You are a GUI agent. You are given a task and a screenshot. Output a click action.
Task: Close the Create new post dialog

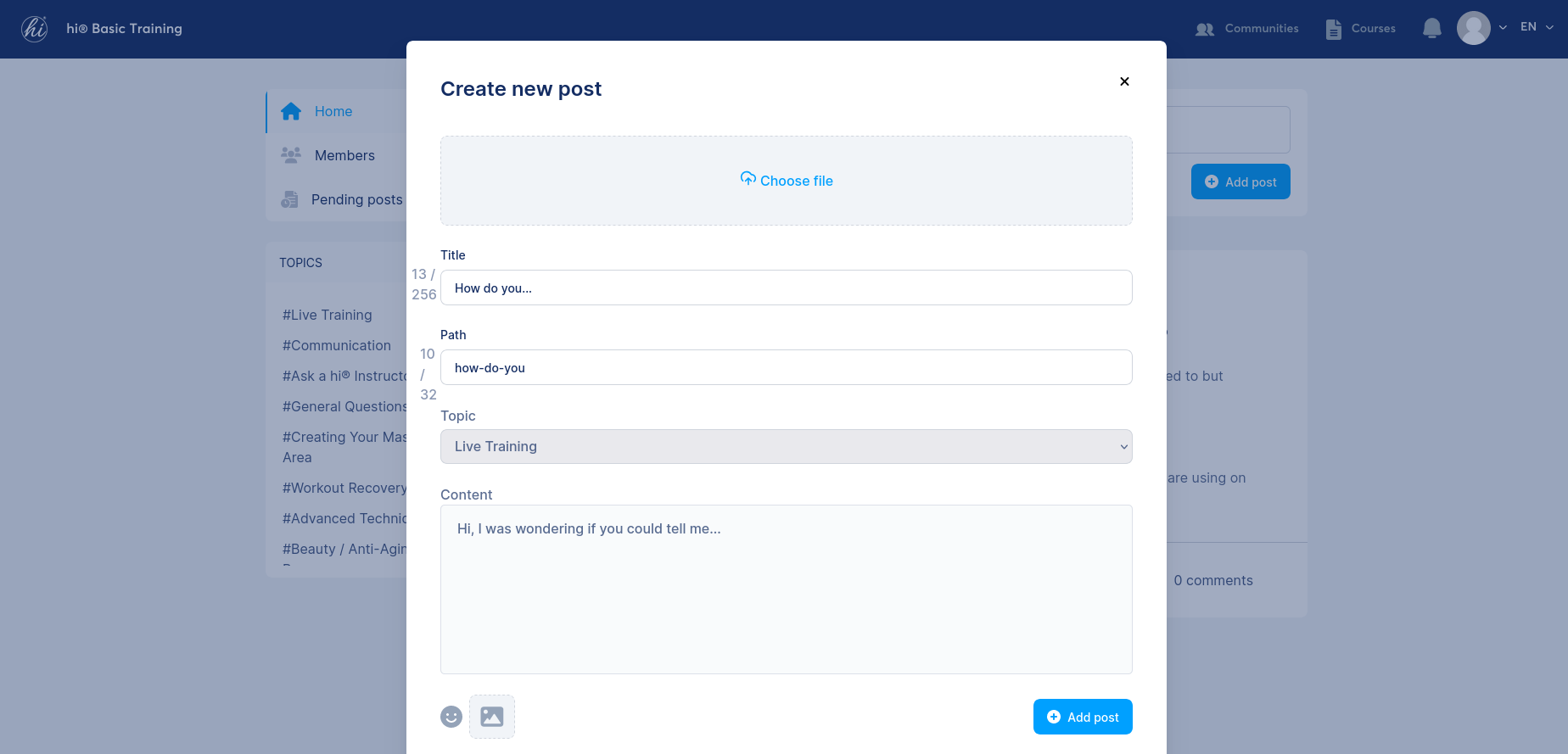coord(1124,81)
